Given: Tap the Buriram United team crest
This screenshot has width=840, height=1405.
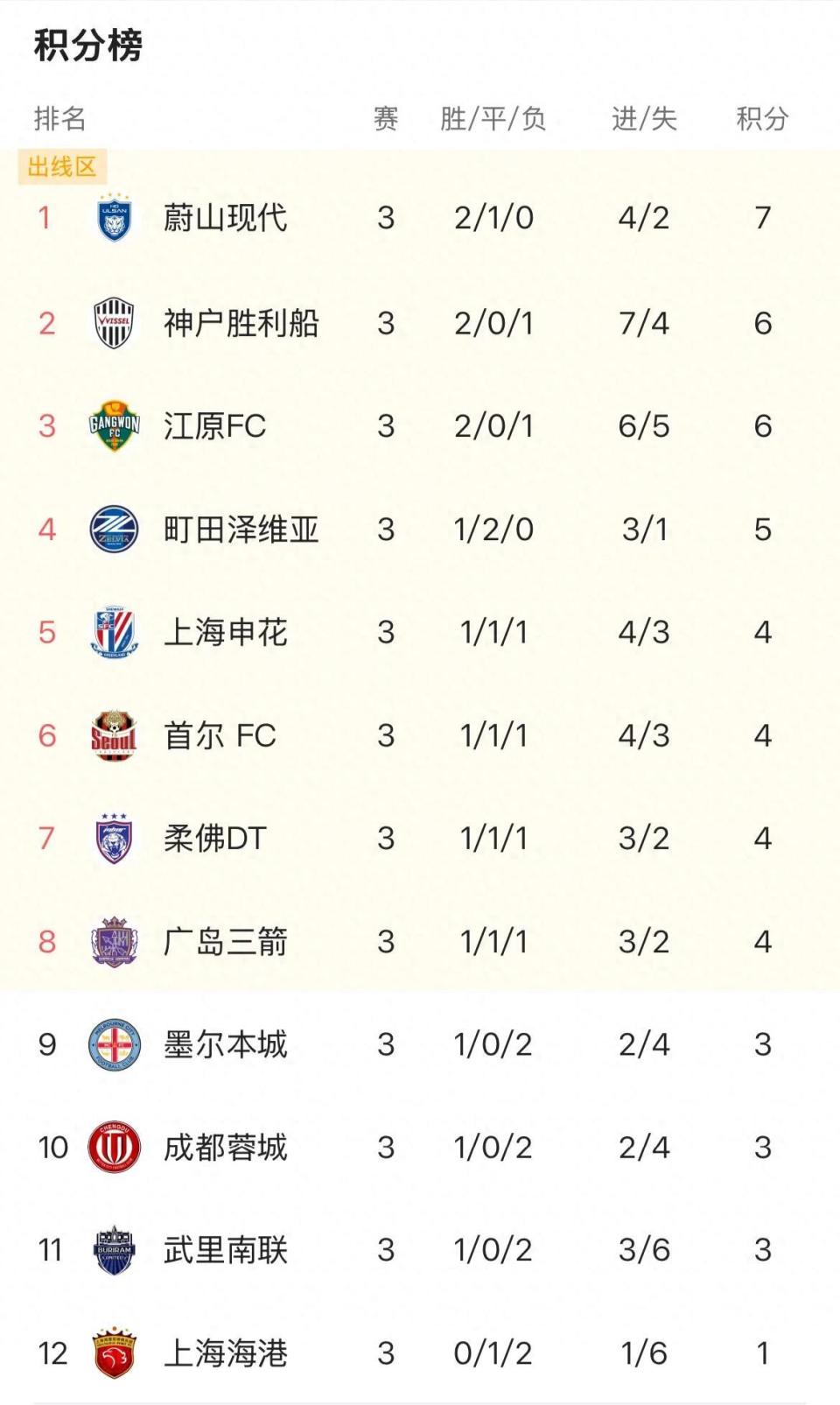Looking at the screenshot, I should (x=115, y=1250).
